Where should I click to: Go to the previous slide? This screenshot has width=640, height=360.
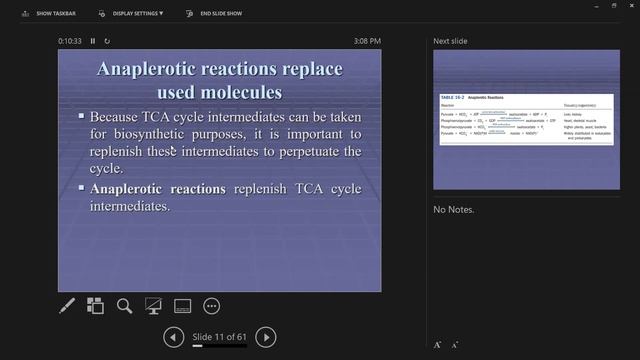pyautogui.click(x=173, y=338)
